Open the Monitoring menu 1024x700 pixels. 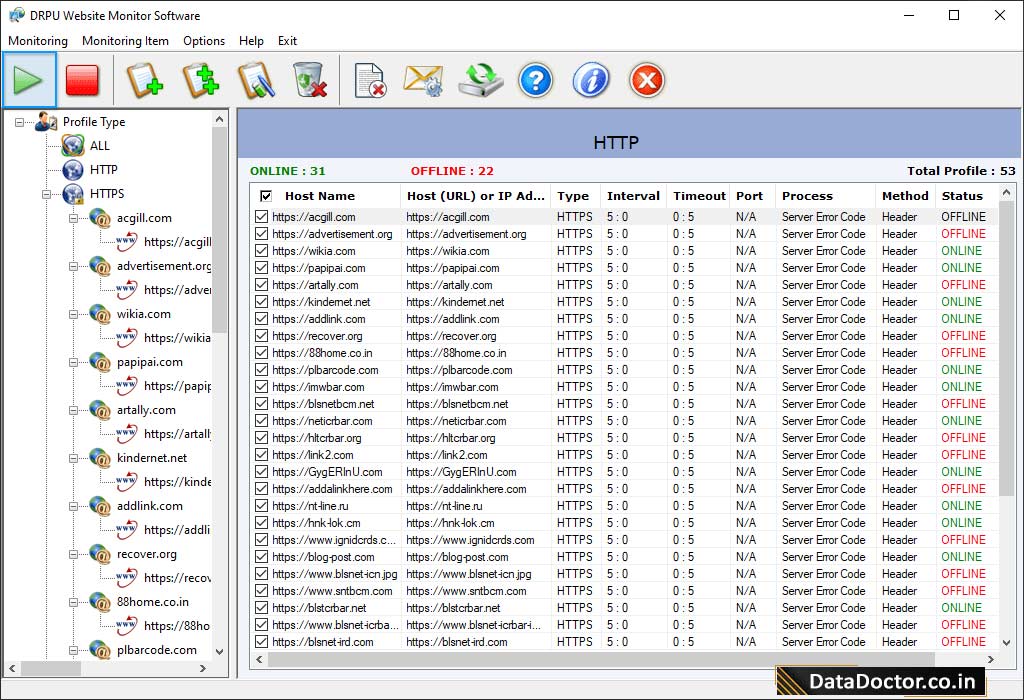[38, 40]
